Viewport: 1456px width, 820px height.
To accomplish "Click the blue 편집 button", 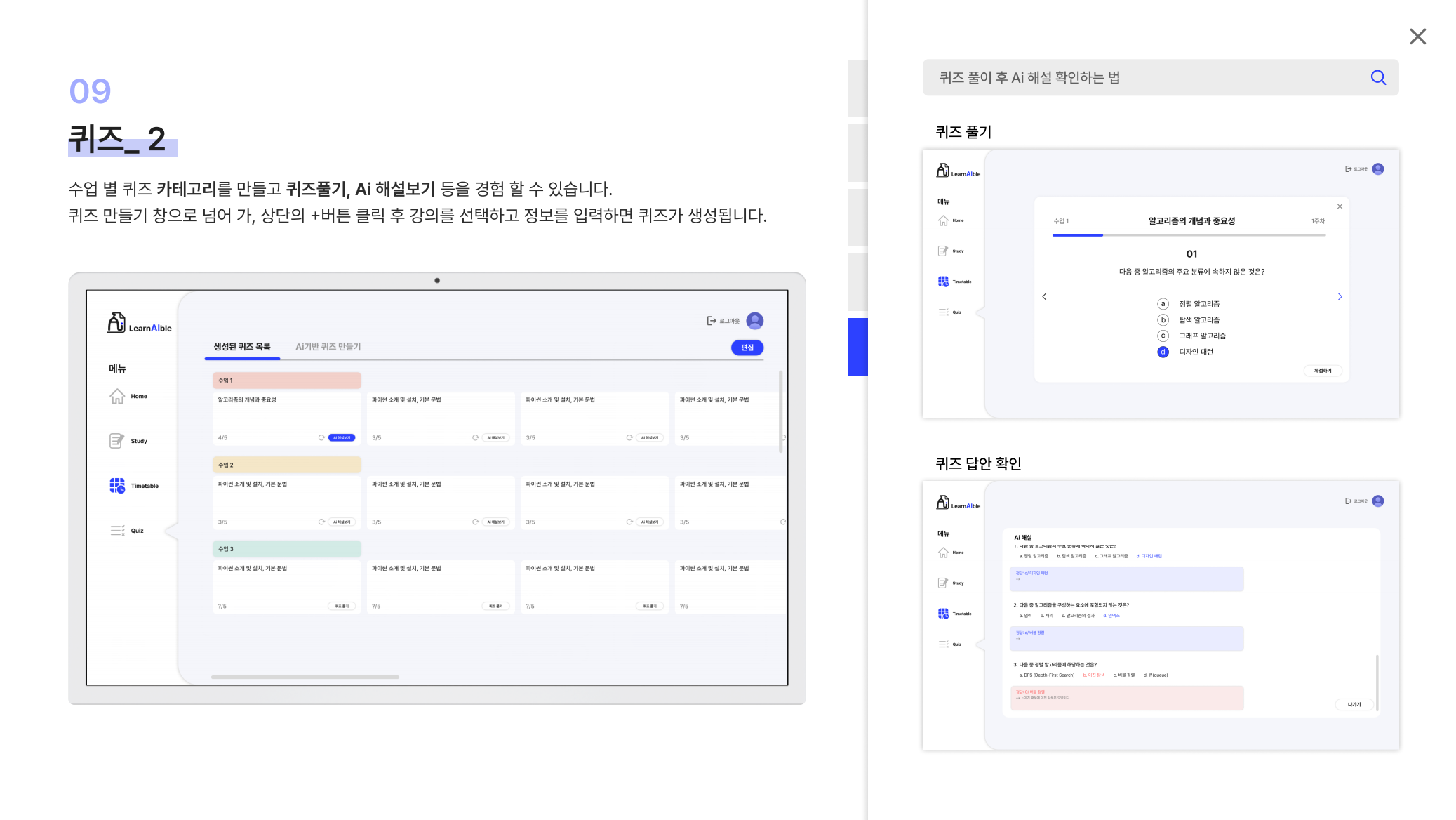I will pyautogui.click(x=747, y=348).
